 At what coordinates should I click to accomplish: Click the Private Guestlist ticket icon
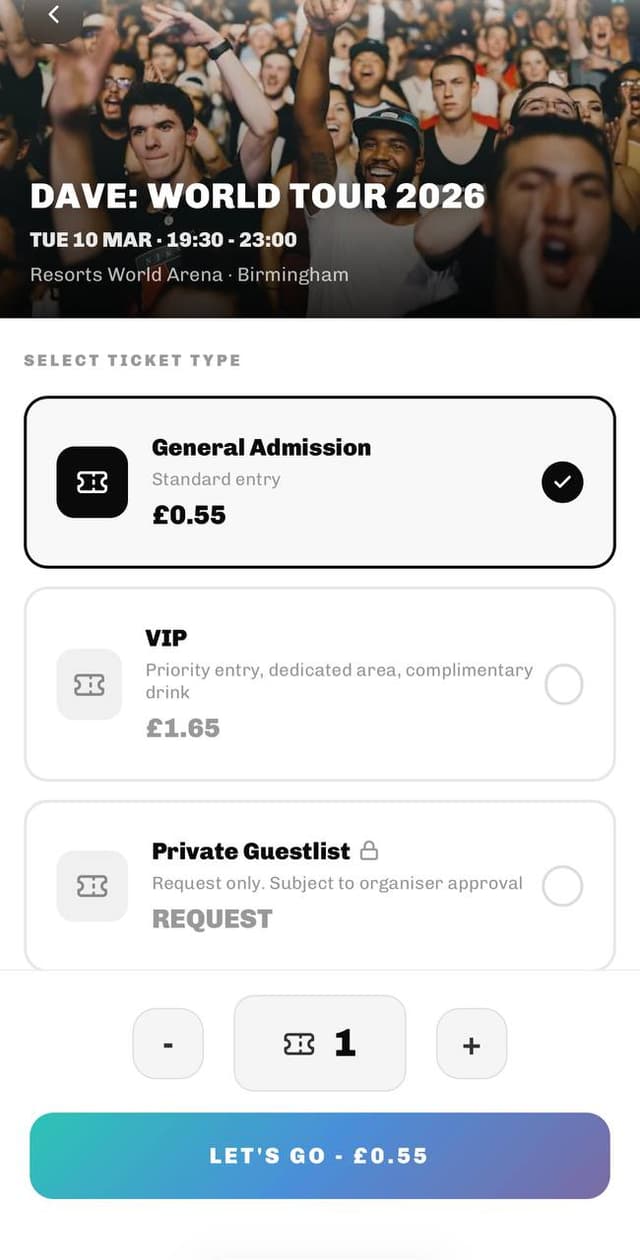tap(92, 886)
